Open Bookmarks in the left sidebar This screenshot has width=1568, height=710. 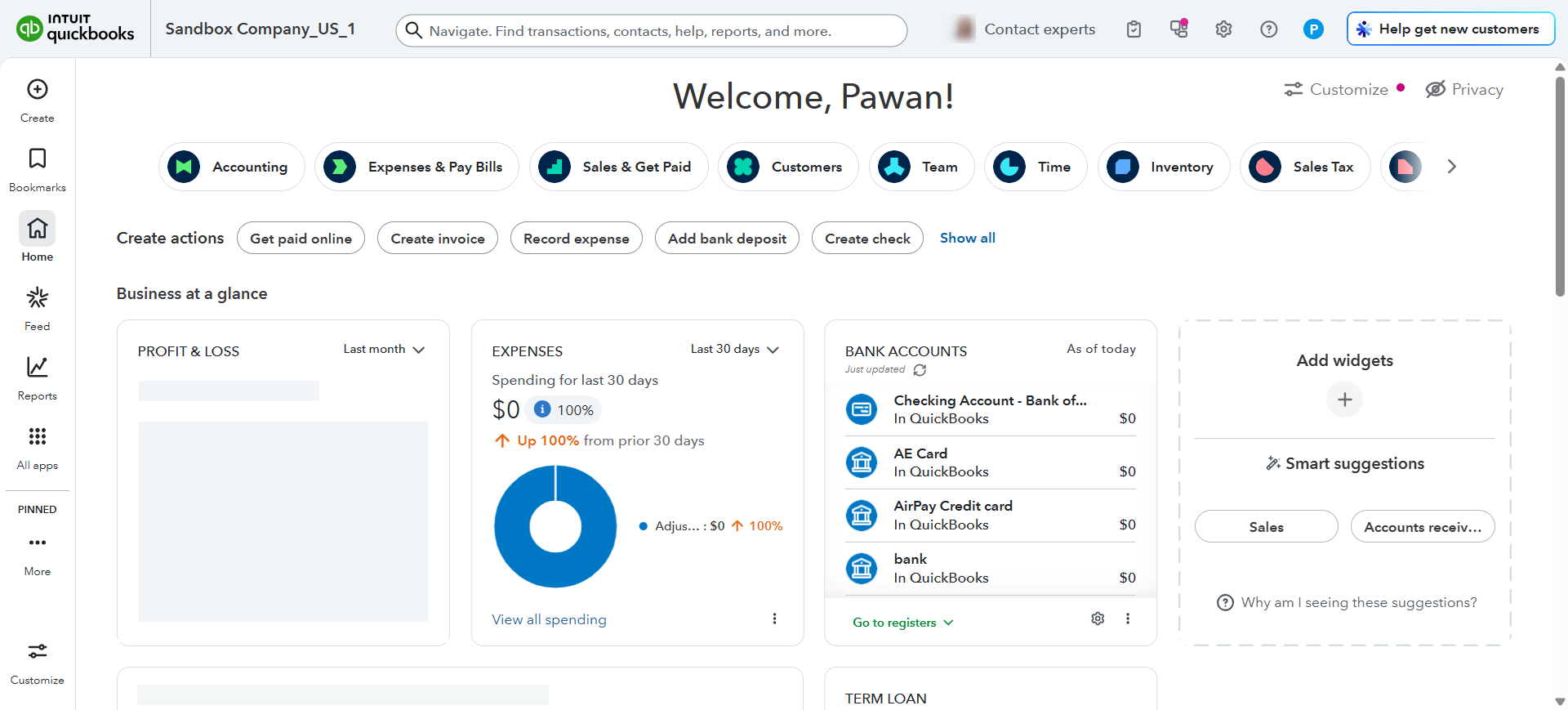click(38, 169)
